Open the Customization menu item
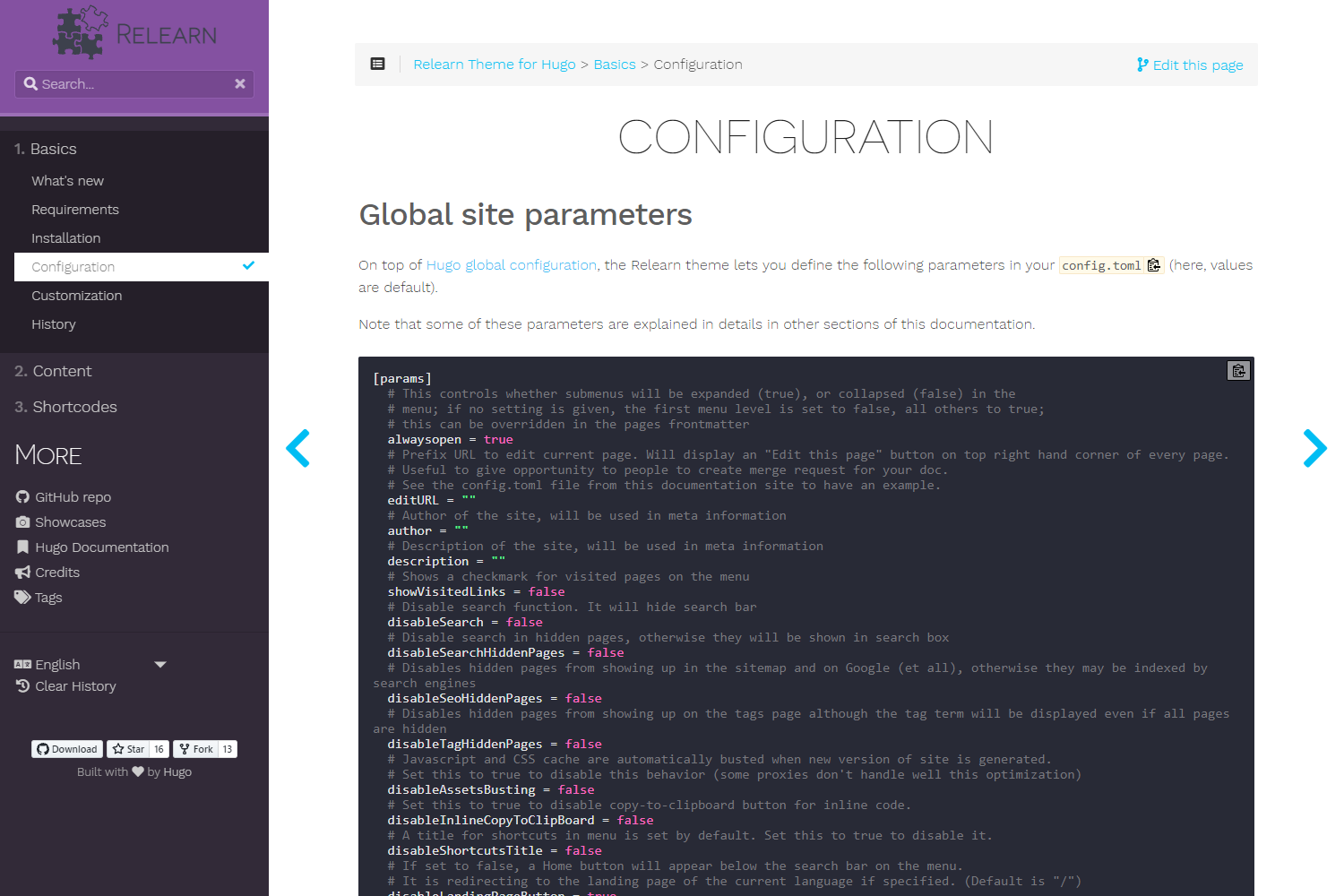Viewport: 1344px width, 896px height. (x=76, y=296)
